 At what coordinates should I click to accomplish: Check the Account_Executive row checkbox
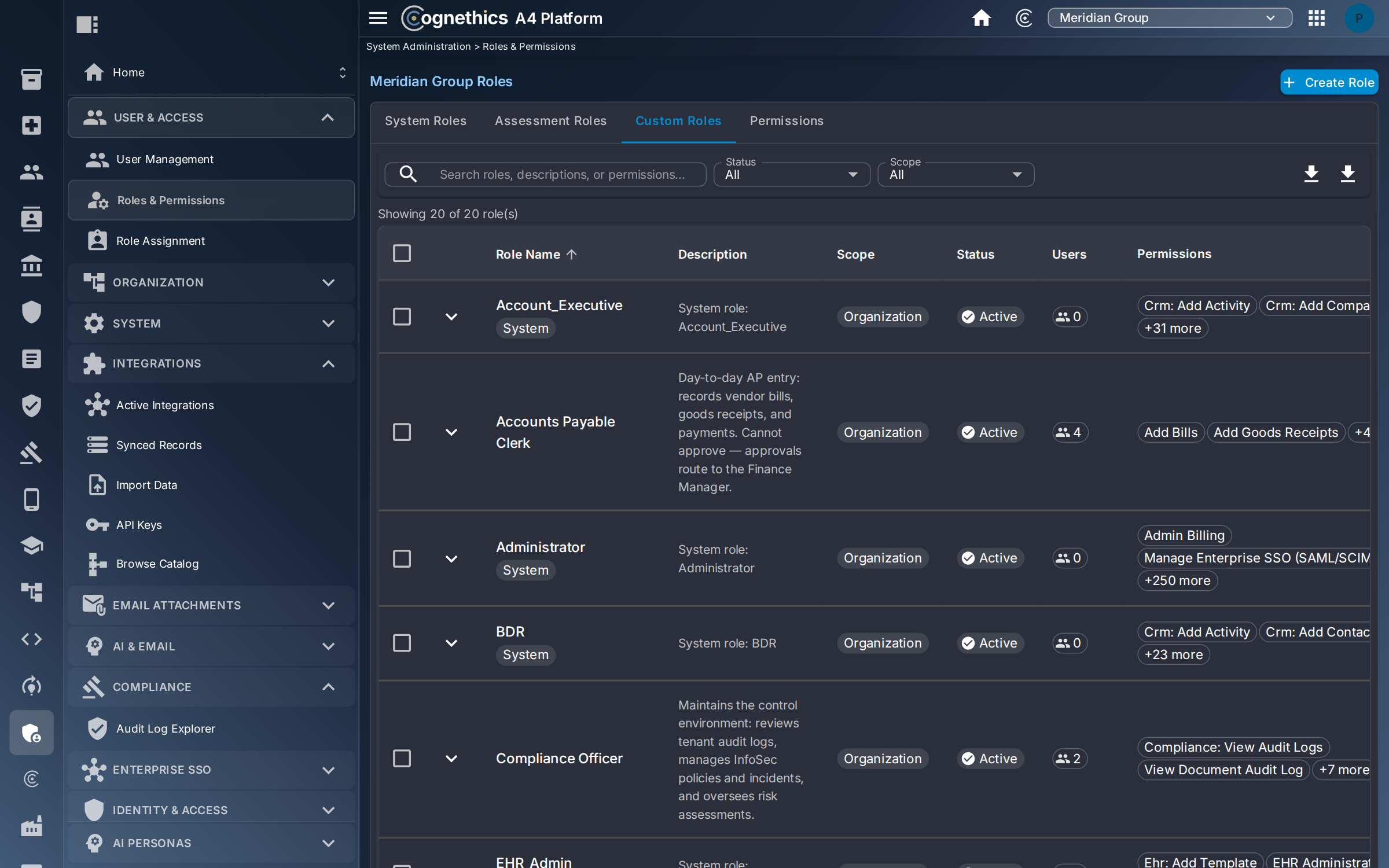(402, 317)
